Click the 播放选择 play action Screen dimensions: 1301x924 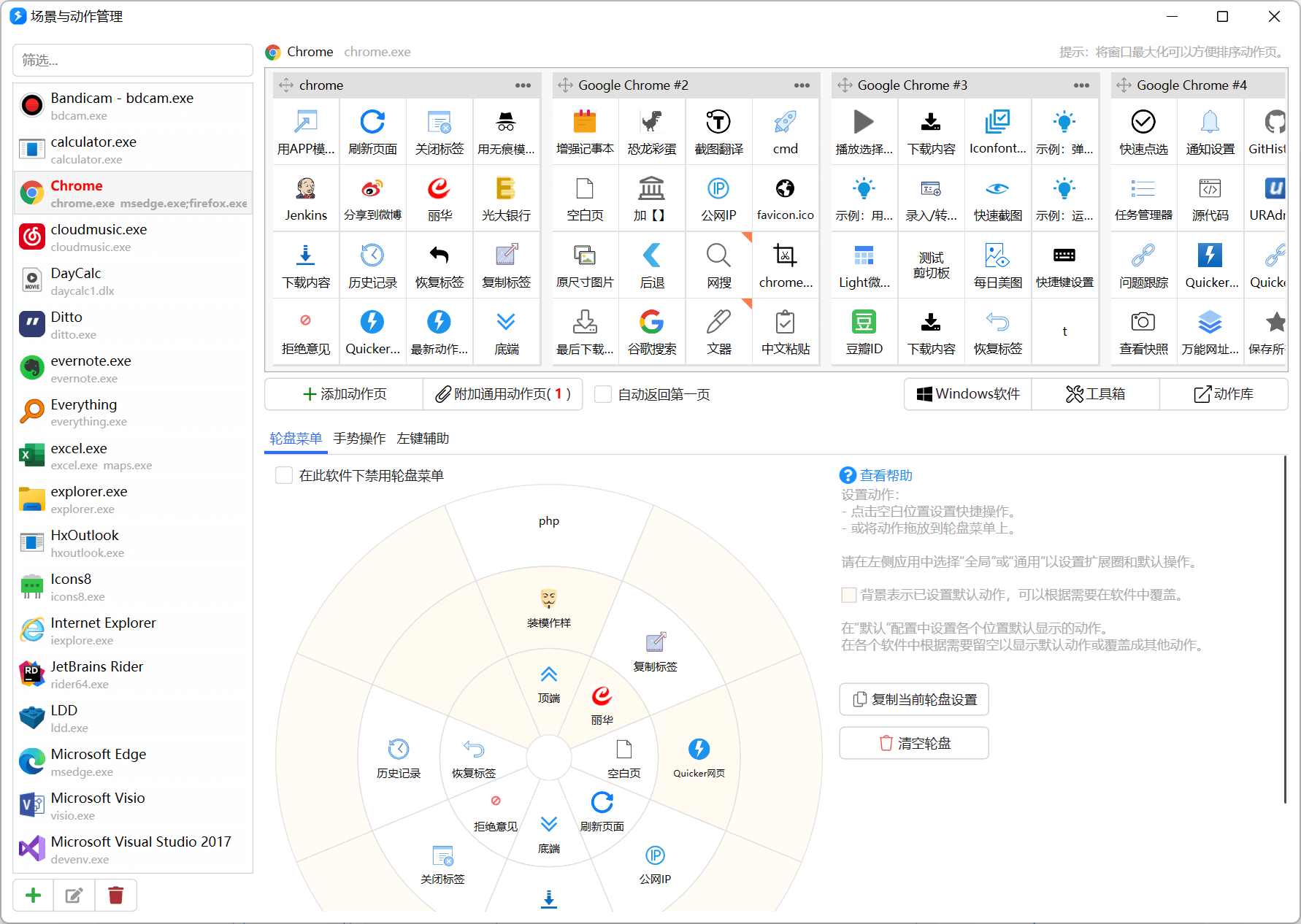864,132
